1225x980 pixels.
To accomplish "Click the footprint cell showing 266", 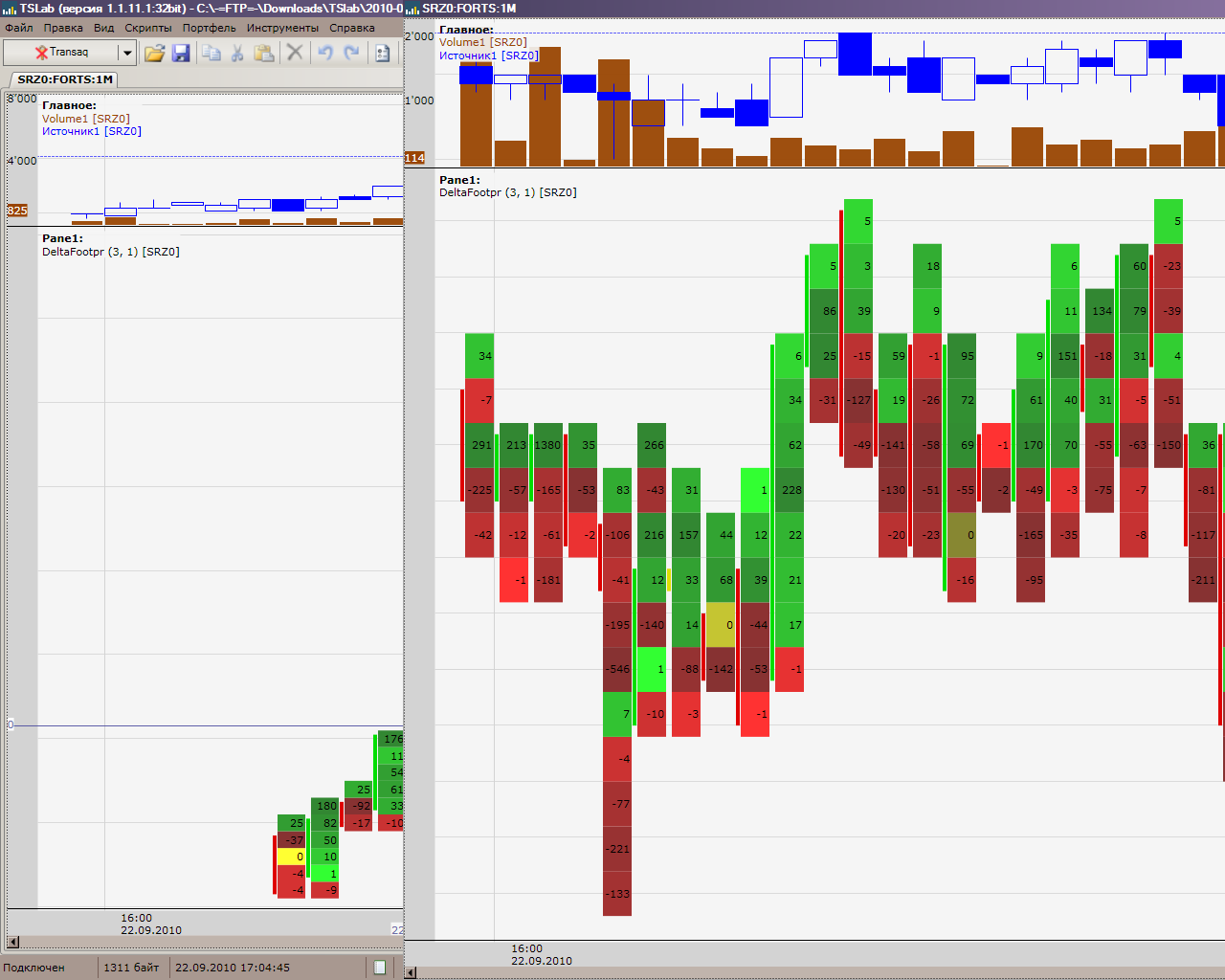I will coord(652,445).
